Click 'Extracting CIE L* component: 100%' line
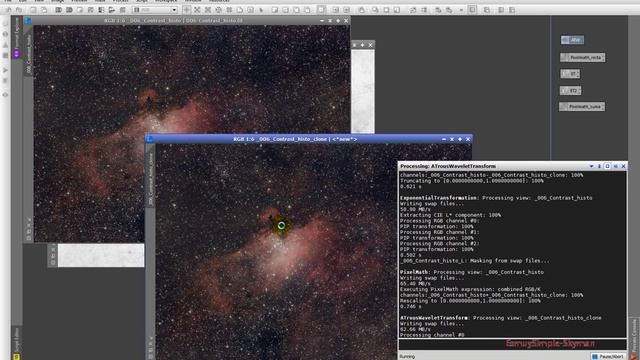 (450, 215)
